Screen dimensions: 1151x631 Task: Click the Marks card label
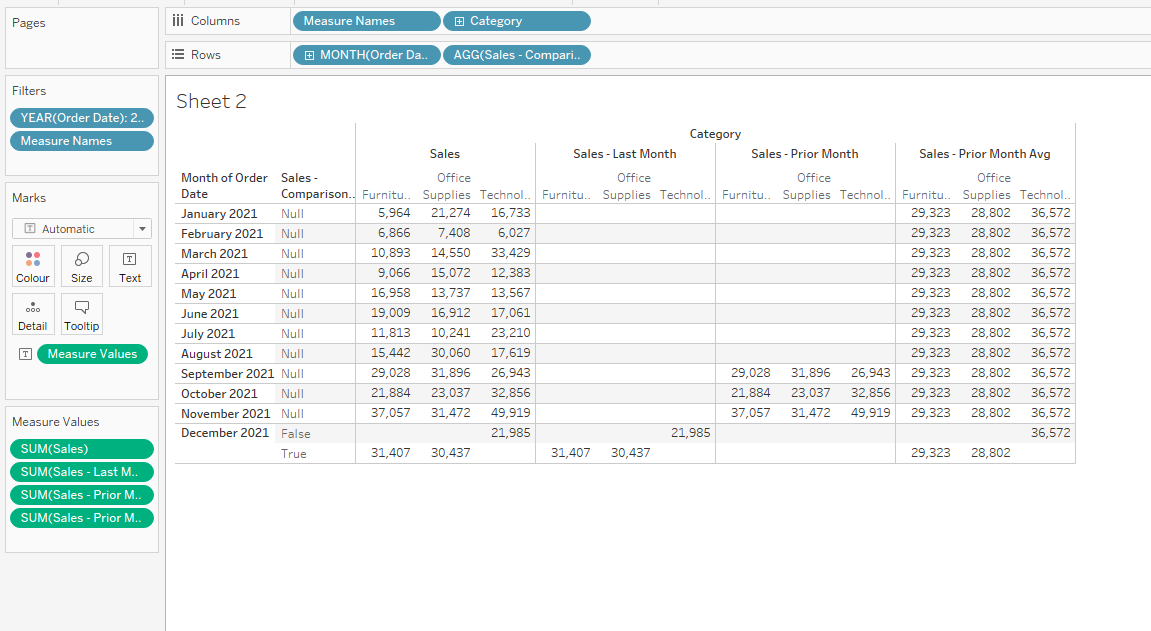point(29,198)
